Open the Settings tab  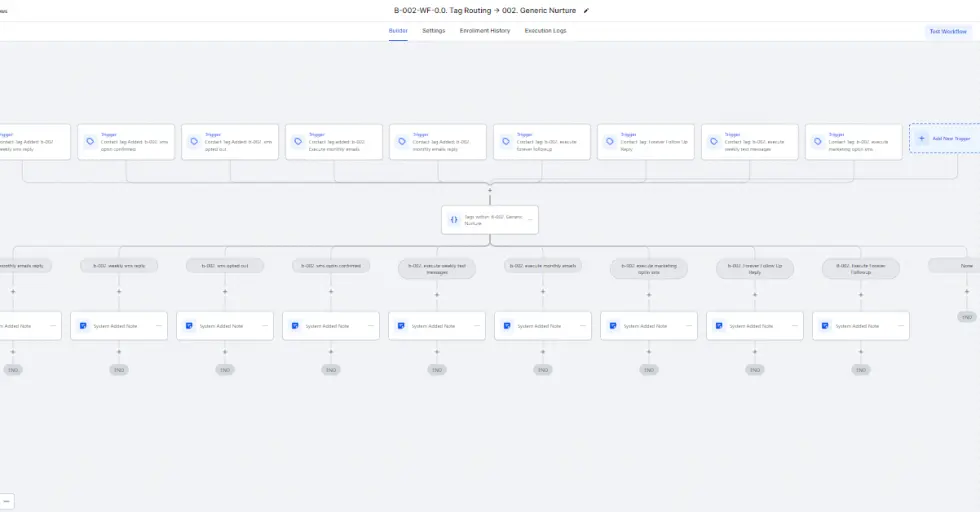434,31
